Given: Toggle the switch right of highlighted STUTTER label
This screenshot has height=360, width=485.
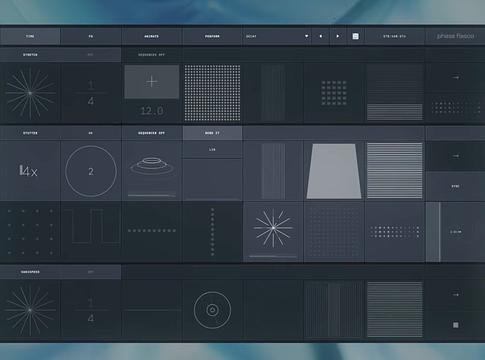Looking at the screenshot, I should (91, 133).
